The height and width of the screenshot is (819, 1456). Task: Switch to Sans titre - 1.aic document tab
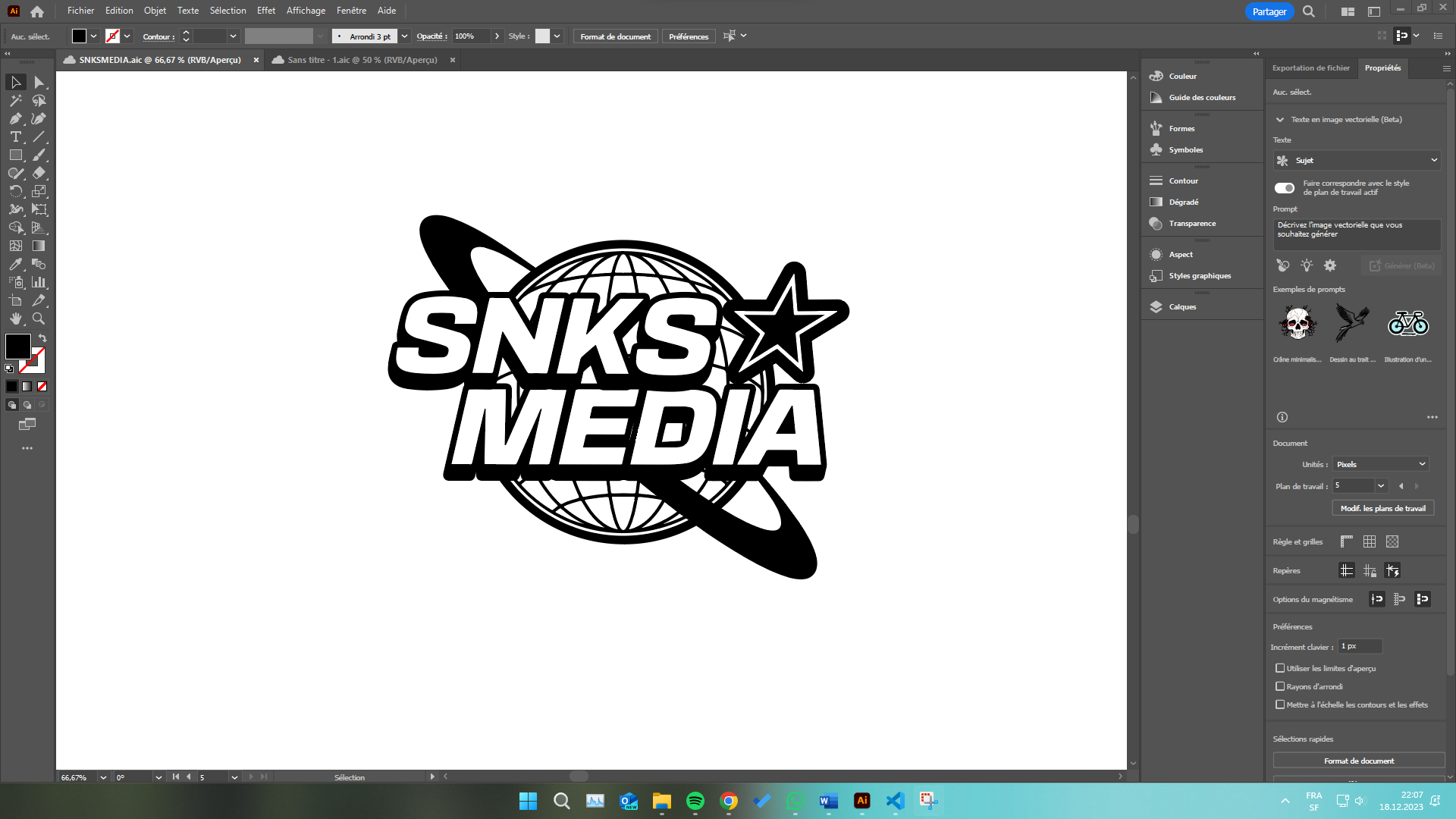362,60
